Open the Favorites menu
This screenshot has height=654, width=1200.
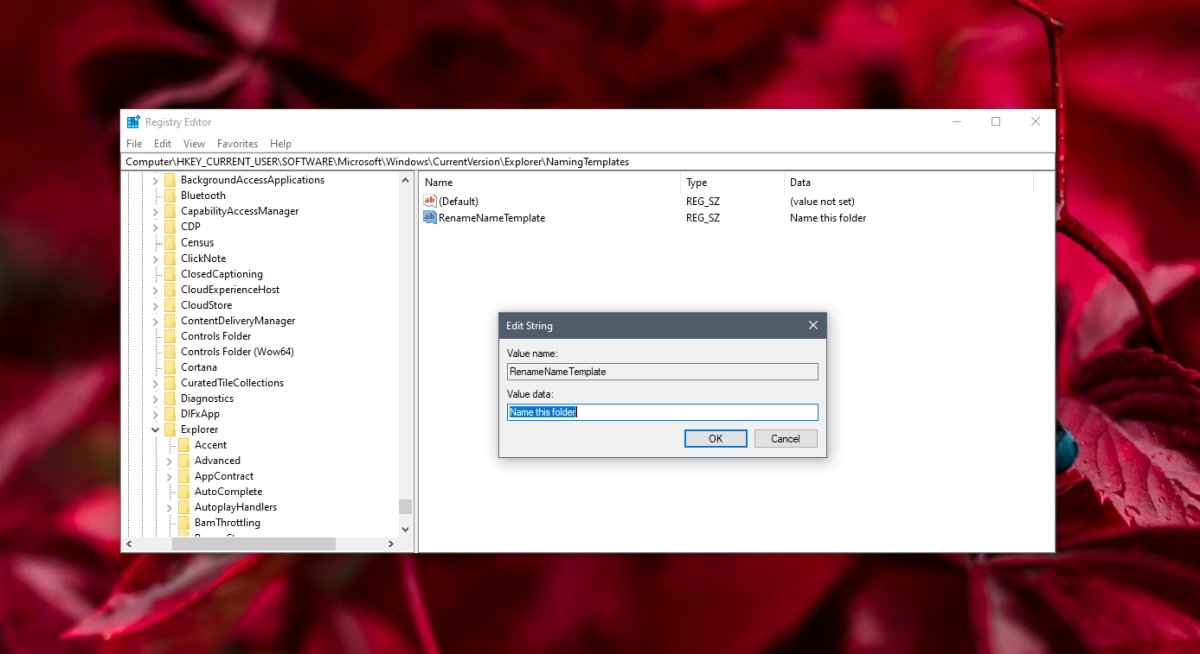point(237,143)
